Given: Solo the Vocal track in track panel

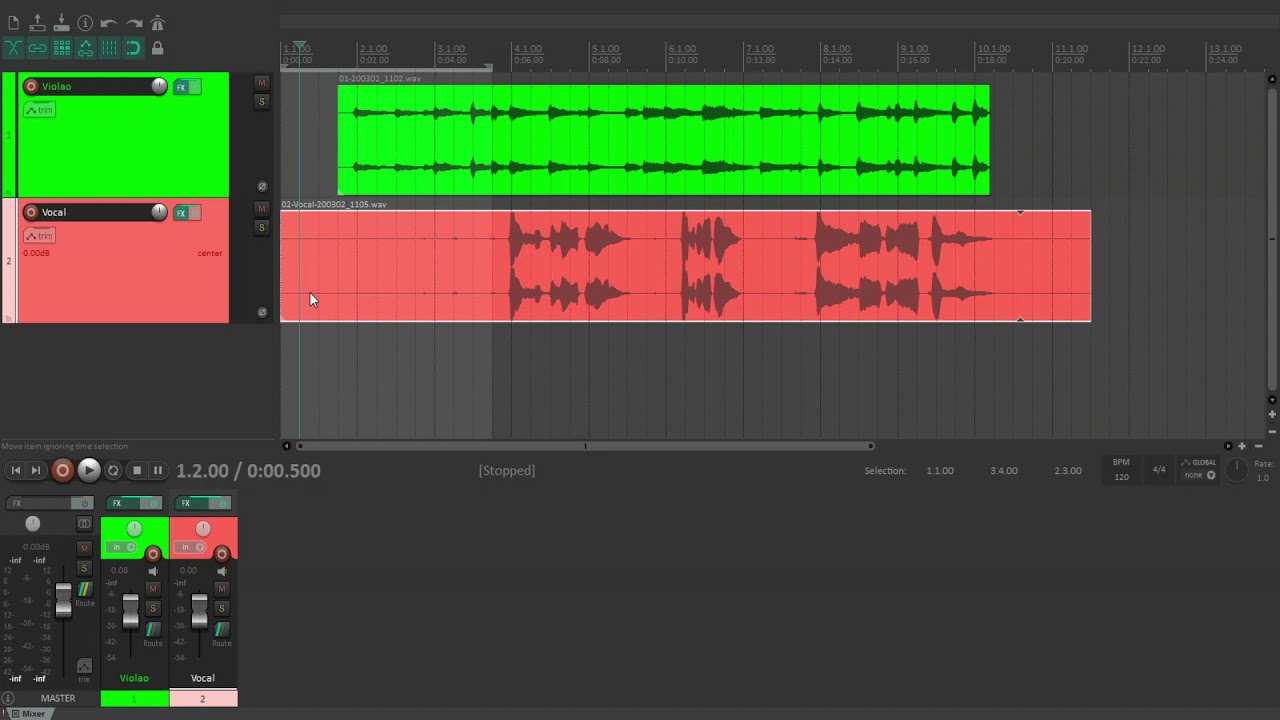Looking at the screenshot, I should coord(262,228).
